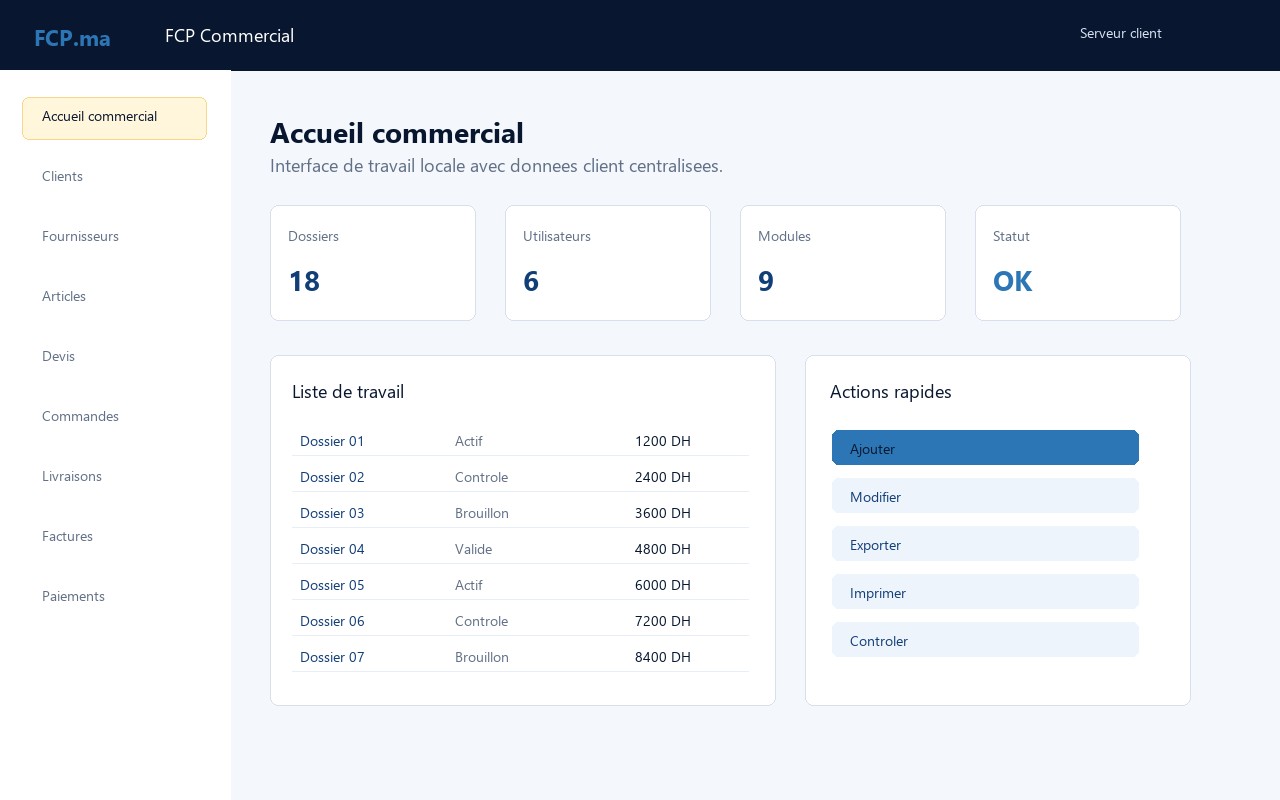Click the Ajouter quick action button
The height and width of the screenshot is (800, 1280).
click(x=985, y=448)
